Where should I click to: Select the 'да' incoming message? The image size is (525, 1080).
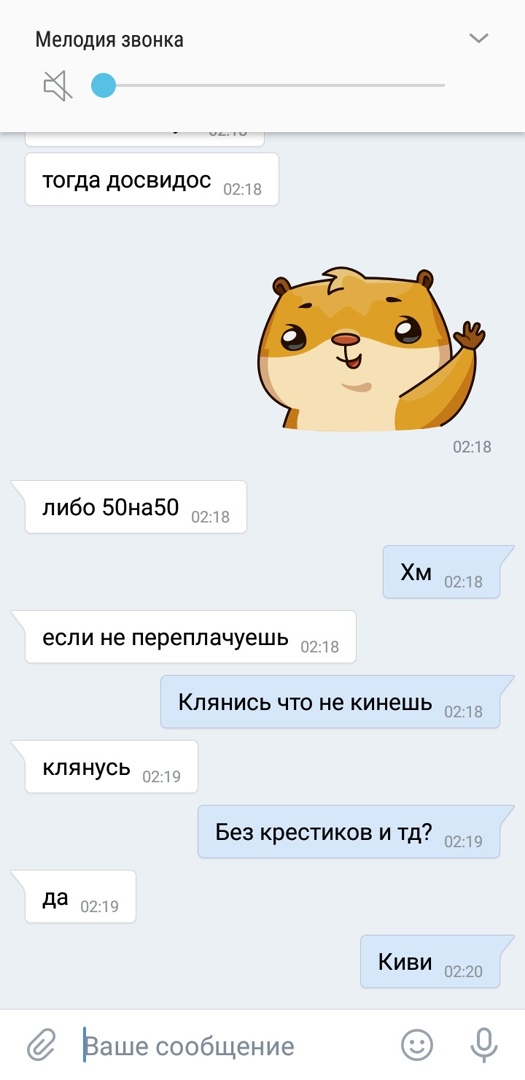coord(80,897)
